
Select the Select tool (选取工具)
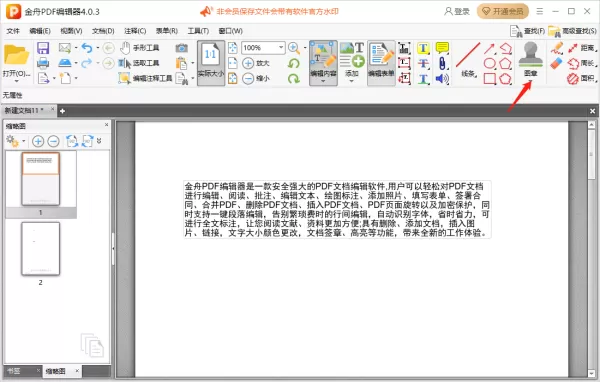pyautogui.click(x=139, y=63)
